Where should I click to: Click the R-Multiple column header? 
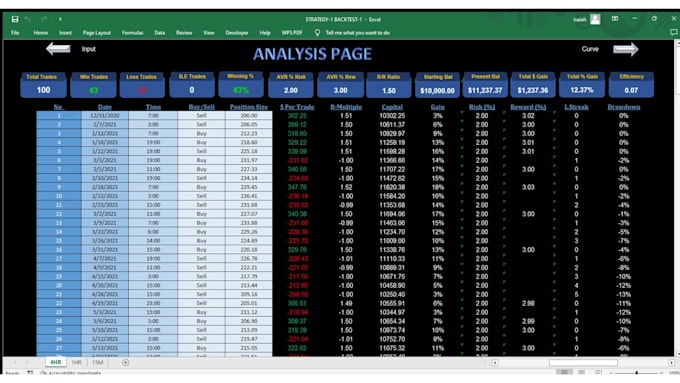[x=346, y=107]
